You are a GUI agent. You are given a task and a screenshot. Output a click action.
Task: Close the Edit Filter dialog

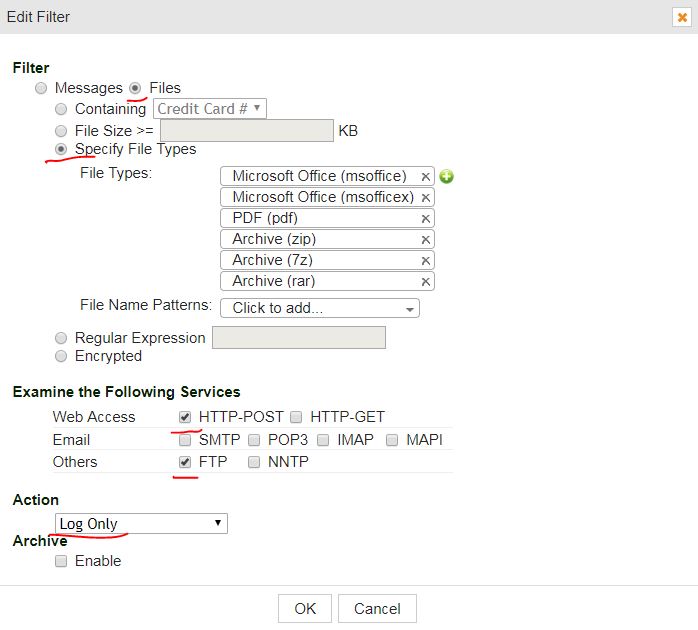point(682,17)
